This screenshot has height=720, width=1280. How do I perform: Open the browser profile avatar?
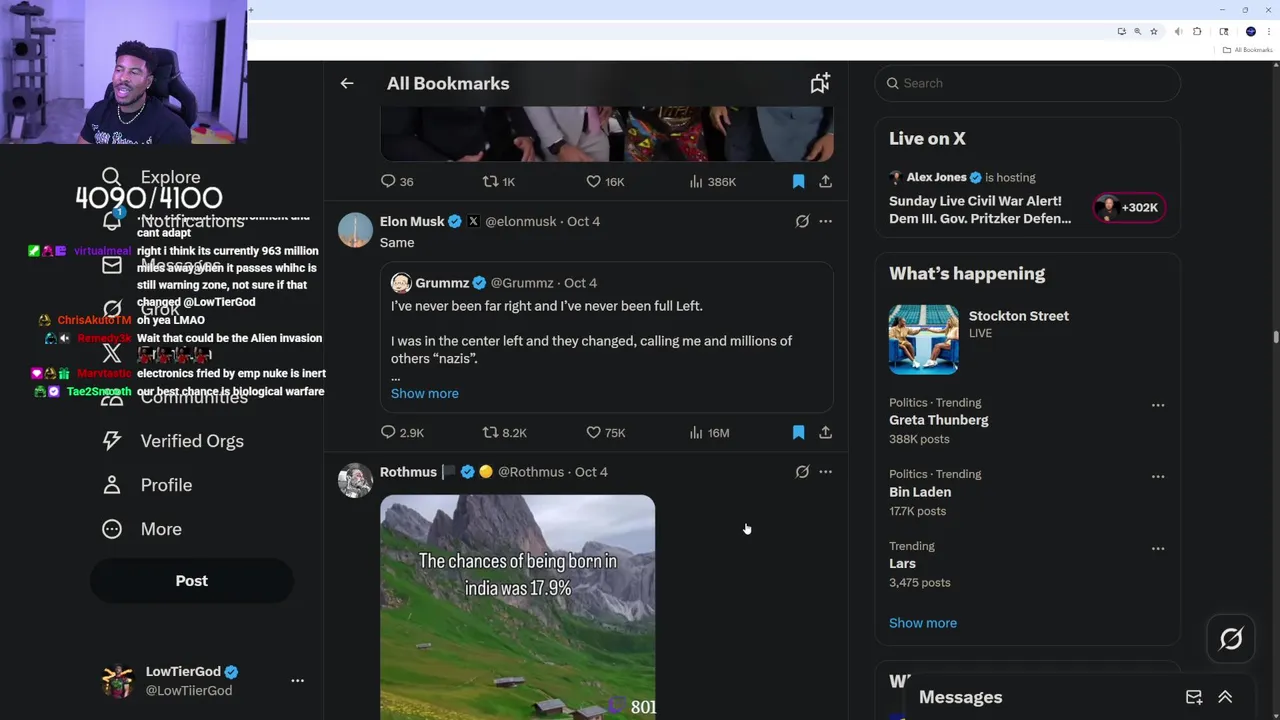(1251, 32)
